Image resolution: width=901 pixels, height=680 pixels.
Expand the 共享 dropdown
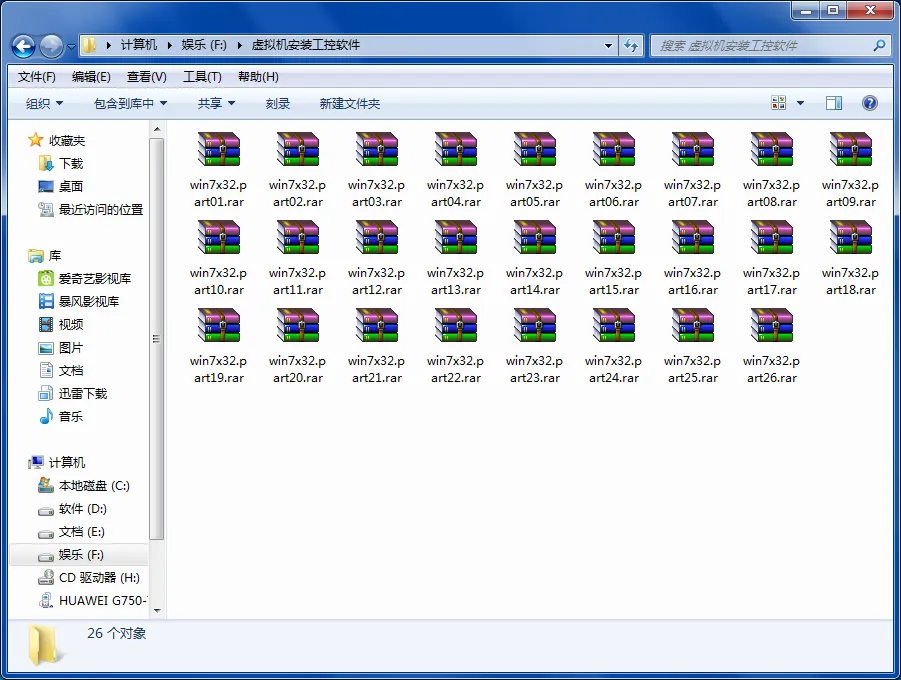click(x=216, y=103)
